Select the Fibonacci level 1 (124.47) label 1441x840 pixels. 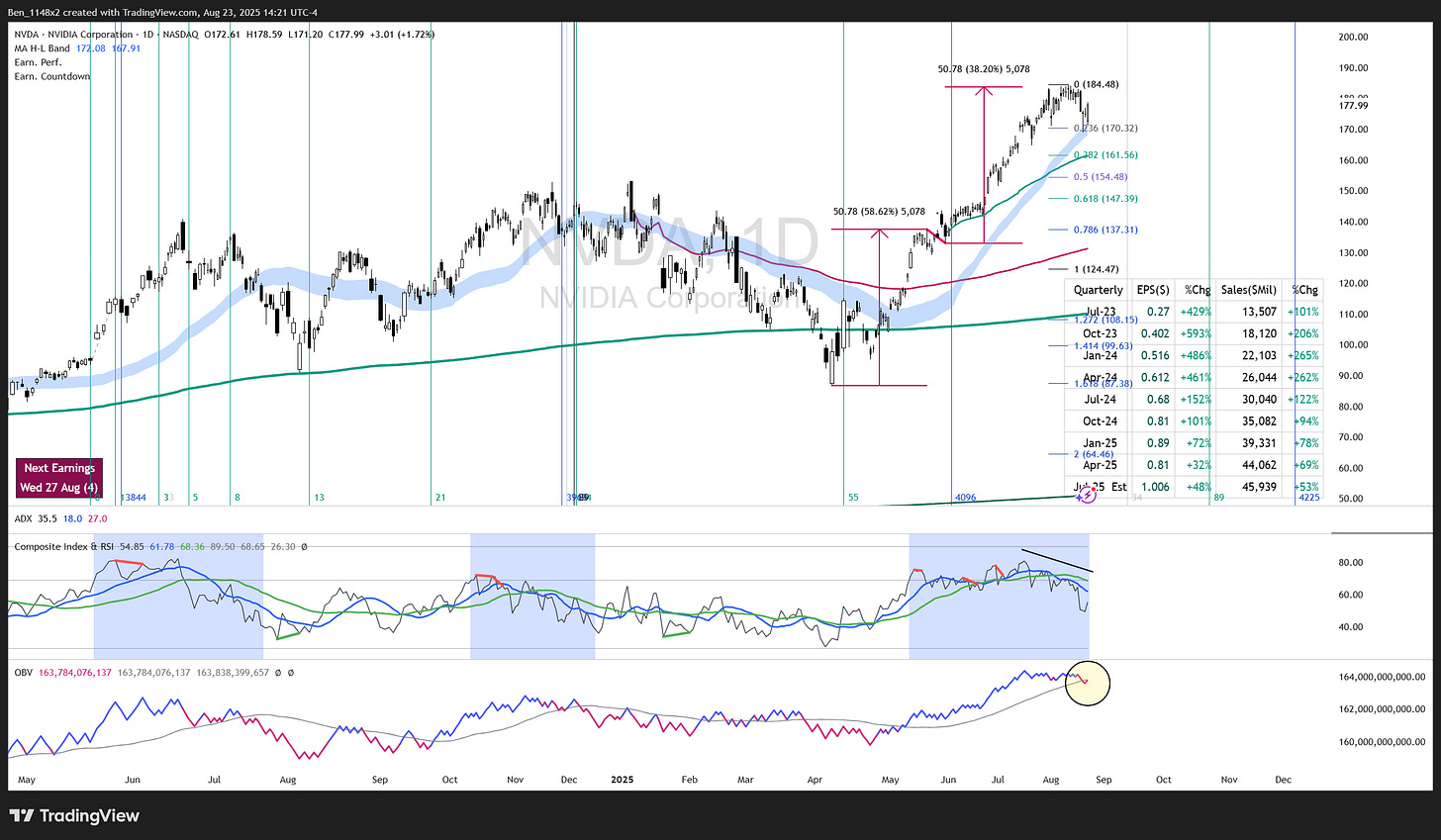(1097, 269)
